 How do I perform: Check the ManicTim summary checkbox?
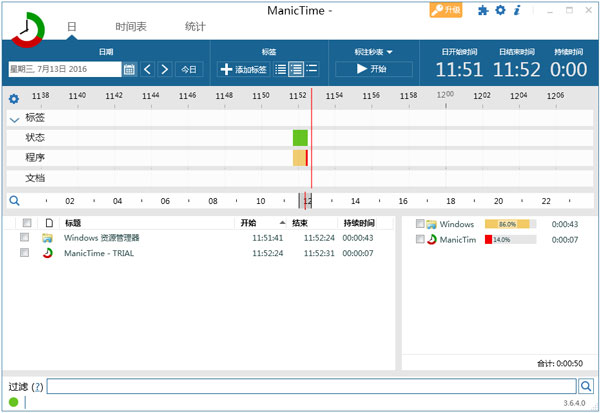420,239
